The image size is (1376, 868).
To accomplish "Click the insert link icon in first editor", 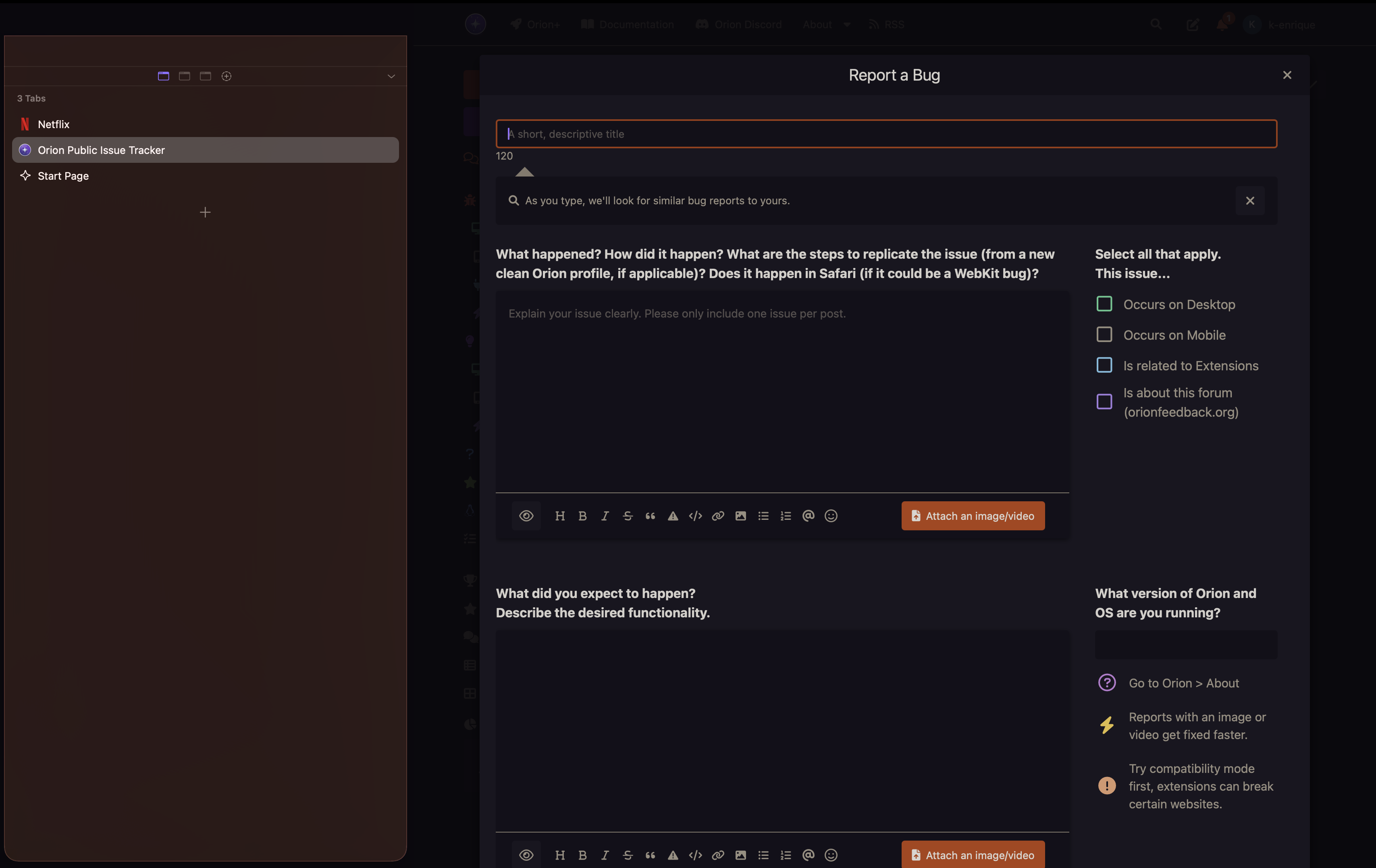I will (x=718, y=516).
